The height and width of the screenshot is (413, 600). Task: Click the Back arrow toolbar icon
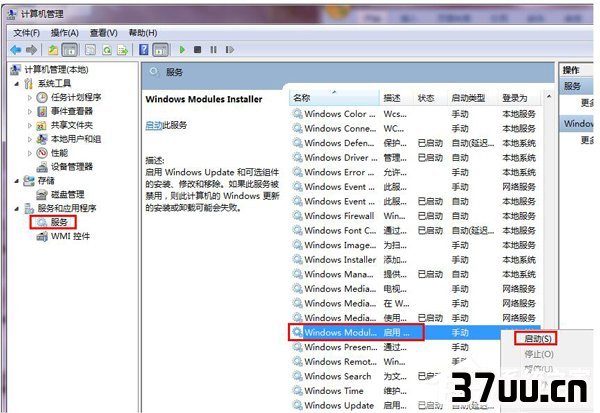[16, 50]
